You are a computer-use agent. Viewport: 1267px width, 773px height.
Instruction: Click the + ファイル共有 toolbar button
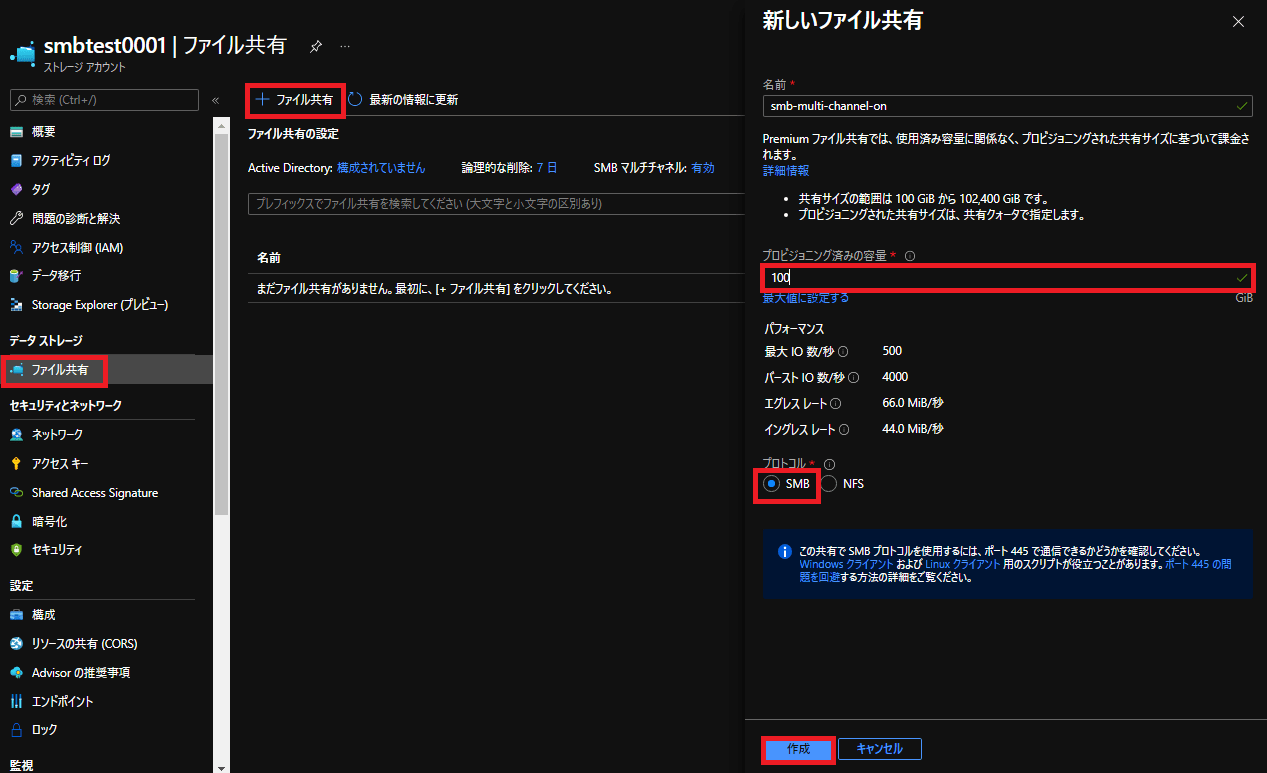[295, 99]
